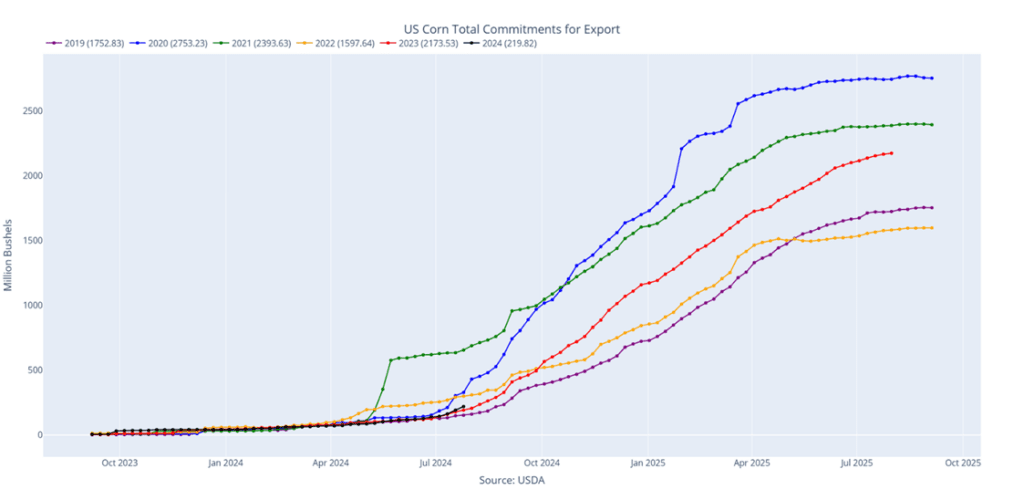Click the Source: USDA axis label
The image size is (1024, 500).
(x=512, y=480)
